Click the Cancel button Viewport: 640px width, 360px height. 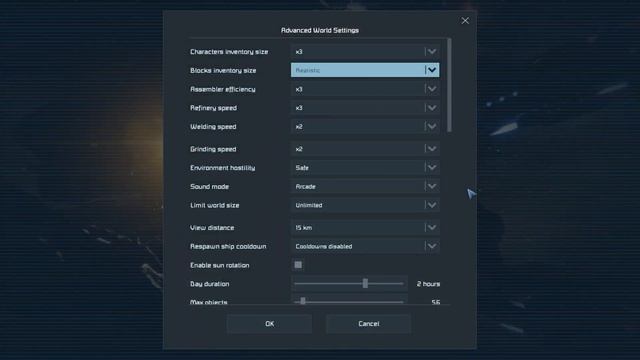(369, 324)
